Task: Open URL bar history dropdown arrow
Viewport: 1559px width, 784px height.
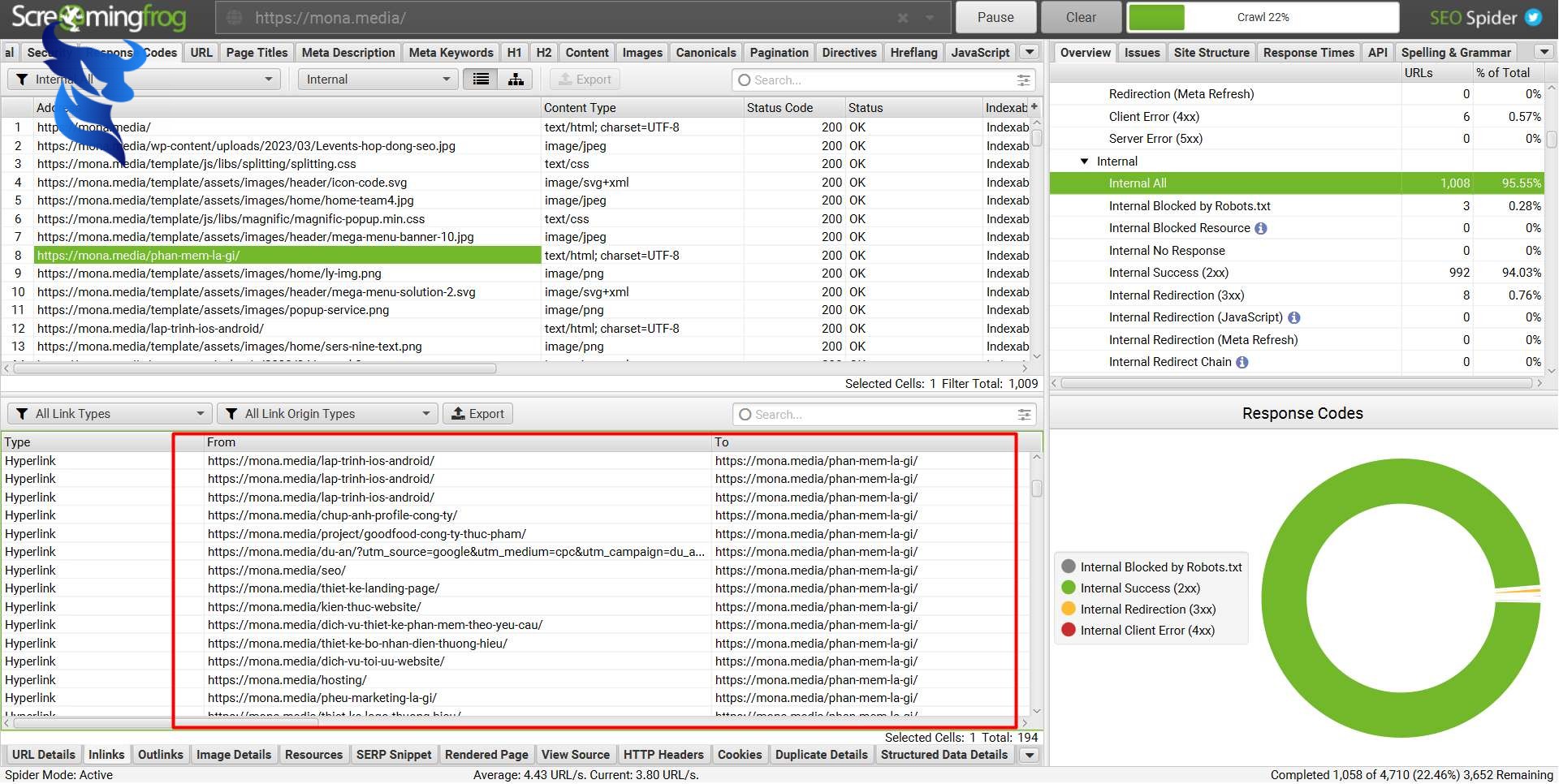Action: 930,18
